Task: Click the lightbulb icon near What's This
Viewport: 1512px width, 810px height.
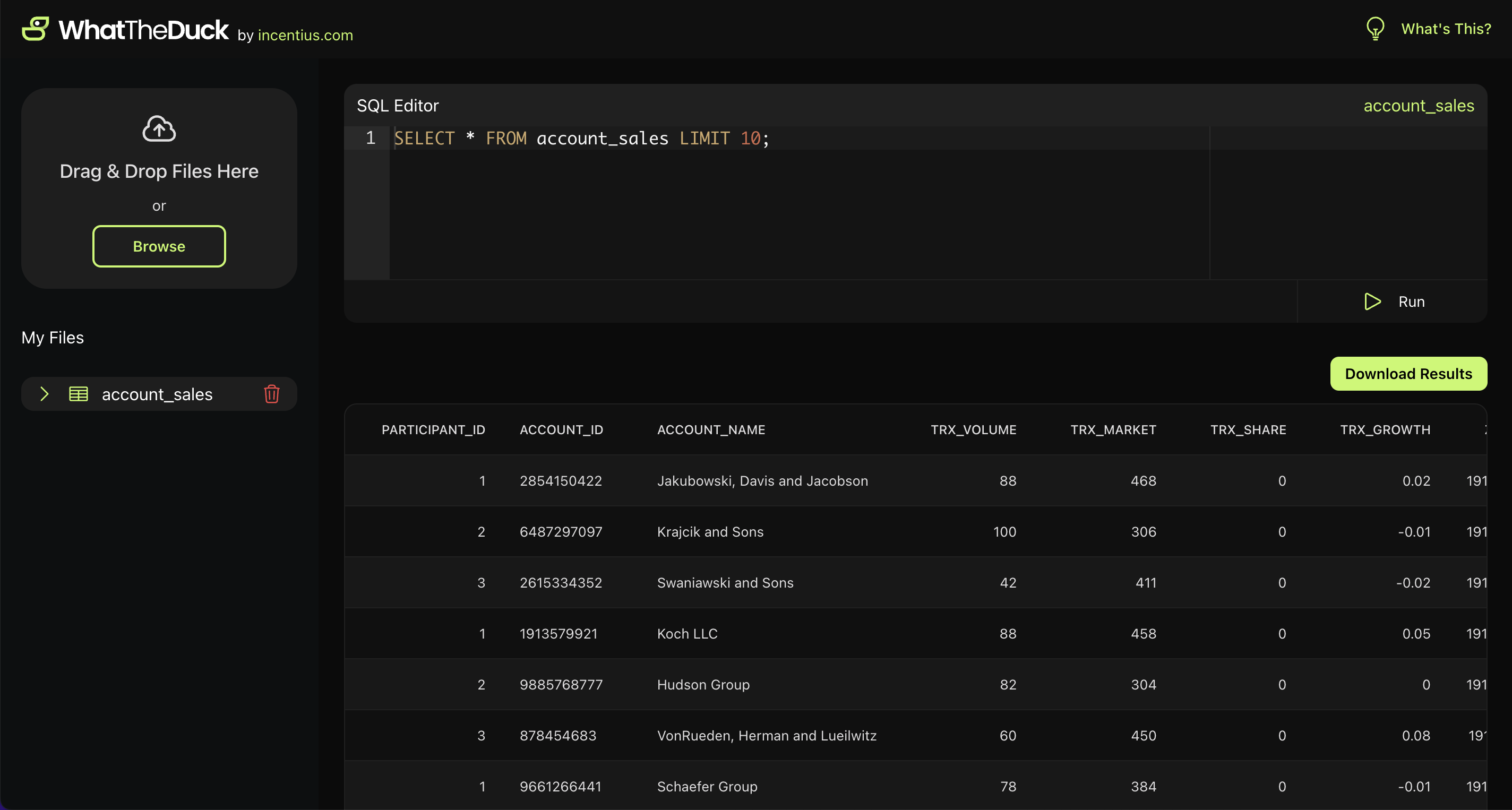Action: click(x=1374, y=29)
